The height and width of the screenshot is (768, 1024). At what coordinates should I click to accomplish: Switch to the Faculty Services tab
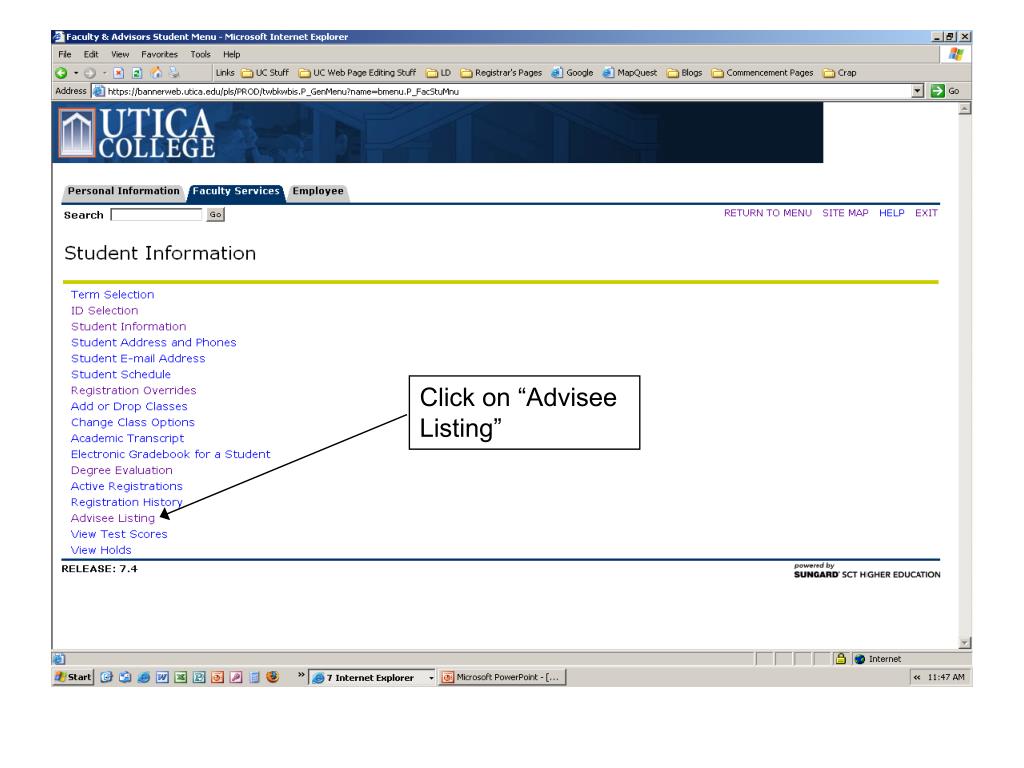click(x=236, y=191)
